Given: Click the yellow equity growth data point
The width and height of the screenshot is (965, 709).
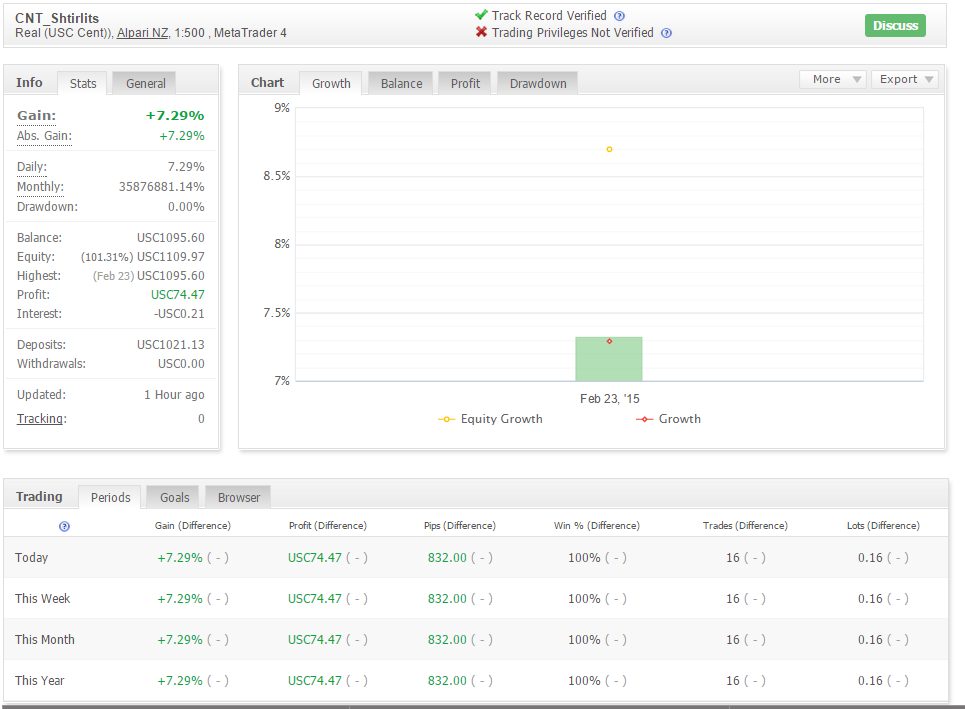Looking at the screenshot, I should [x=609, y=150].
